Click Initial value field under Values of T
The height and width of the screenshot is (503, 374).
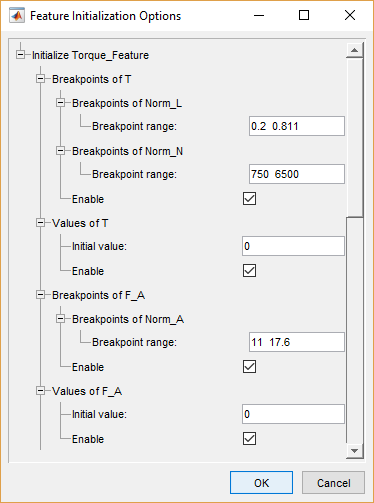tap(293, 246)
